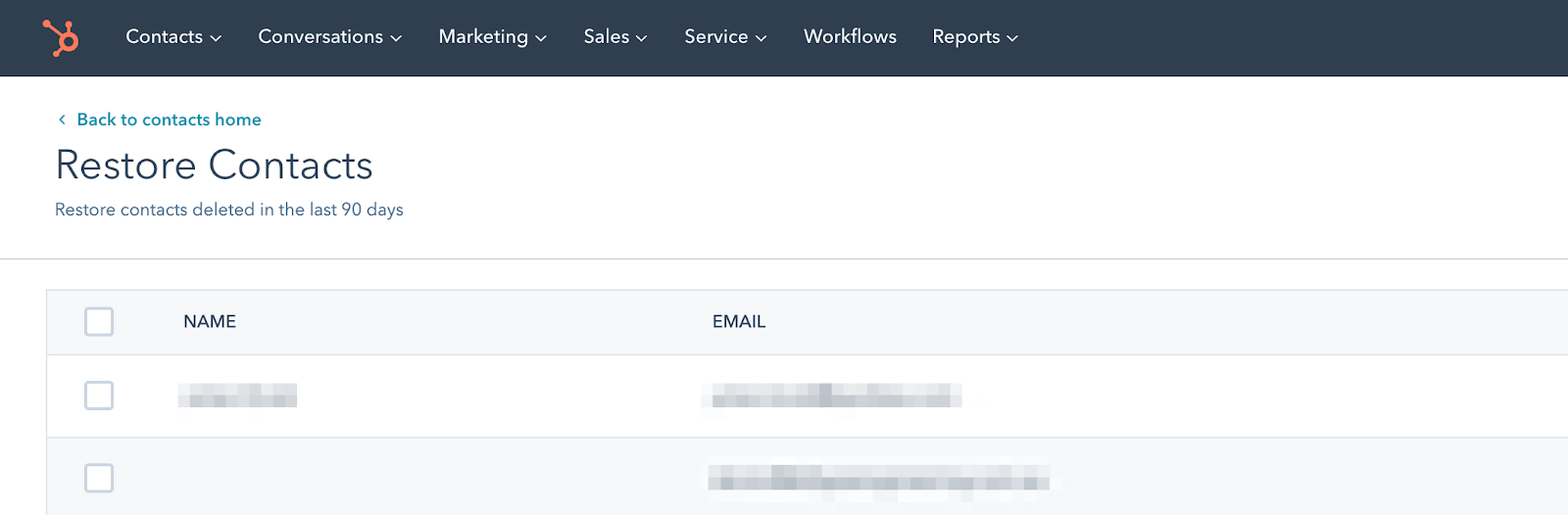Click the EMAIL column header
Image resolution: width=1568 pixels, height=515 pixels.
click(x=739, y=321)
